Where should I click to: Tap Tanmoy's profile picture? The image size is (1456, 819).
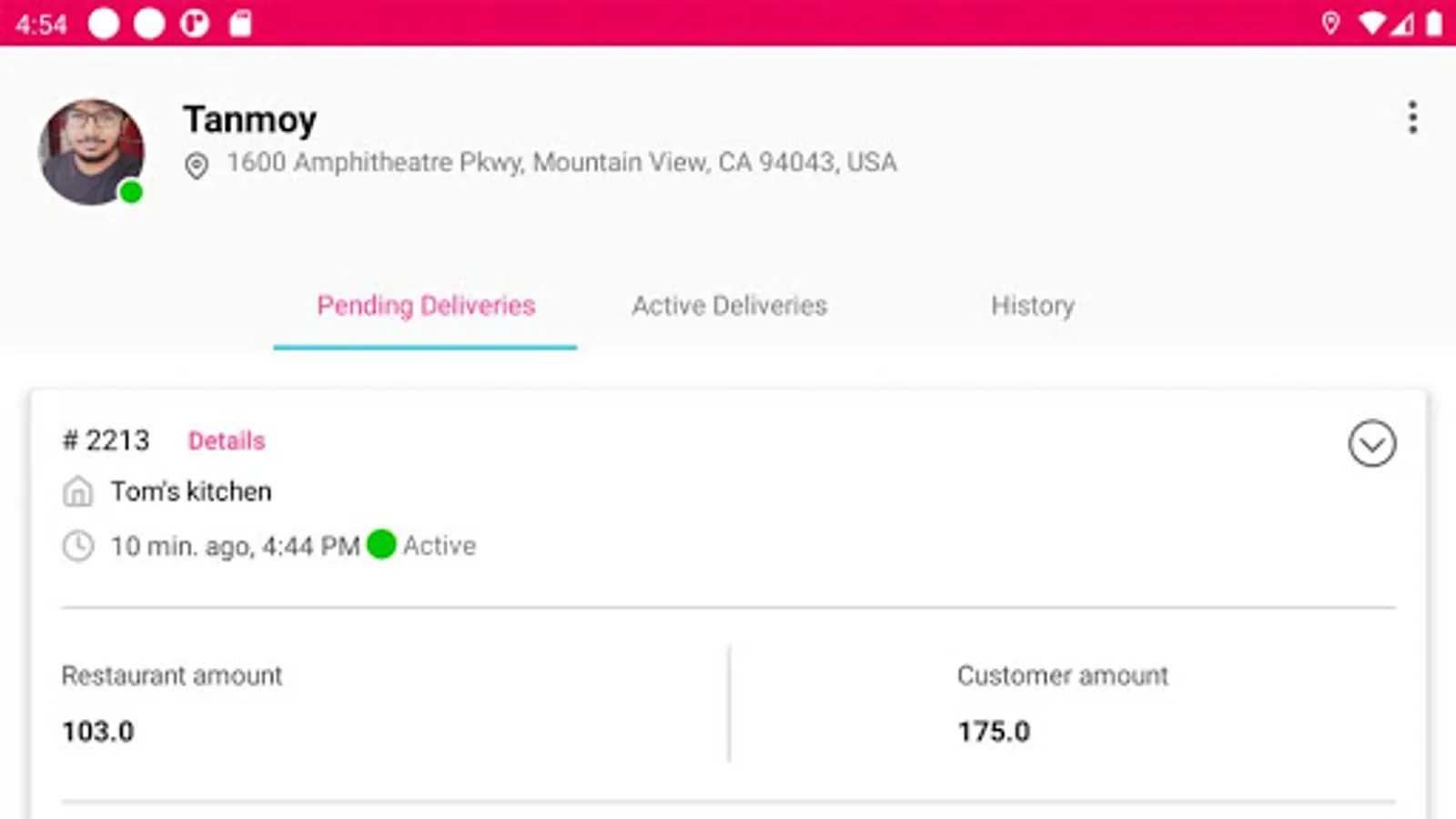coord(91,152)
